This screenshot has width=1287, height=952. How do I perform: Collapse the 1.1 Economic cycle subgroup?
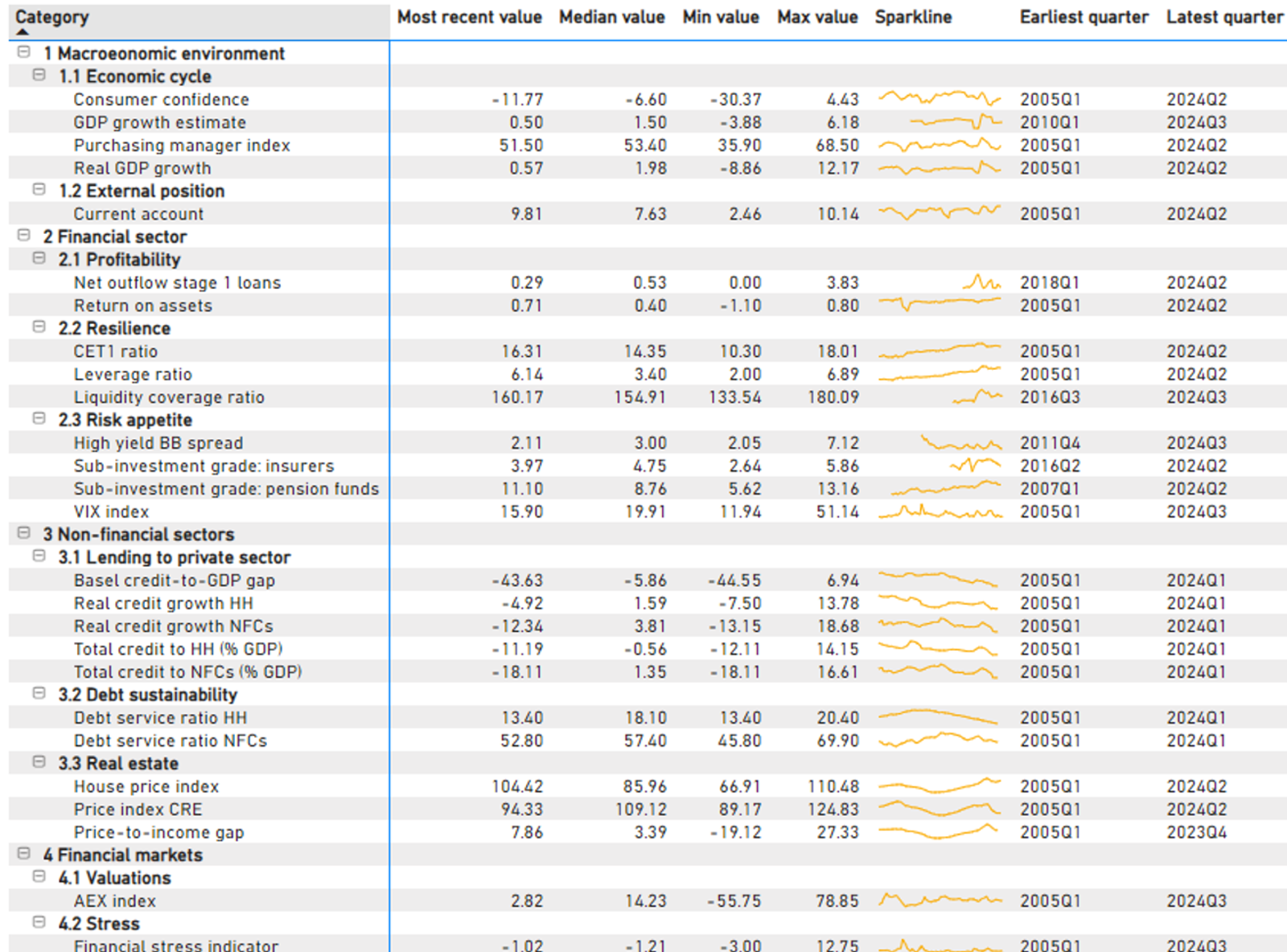[39, 76]
